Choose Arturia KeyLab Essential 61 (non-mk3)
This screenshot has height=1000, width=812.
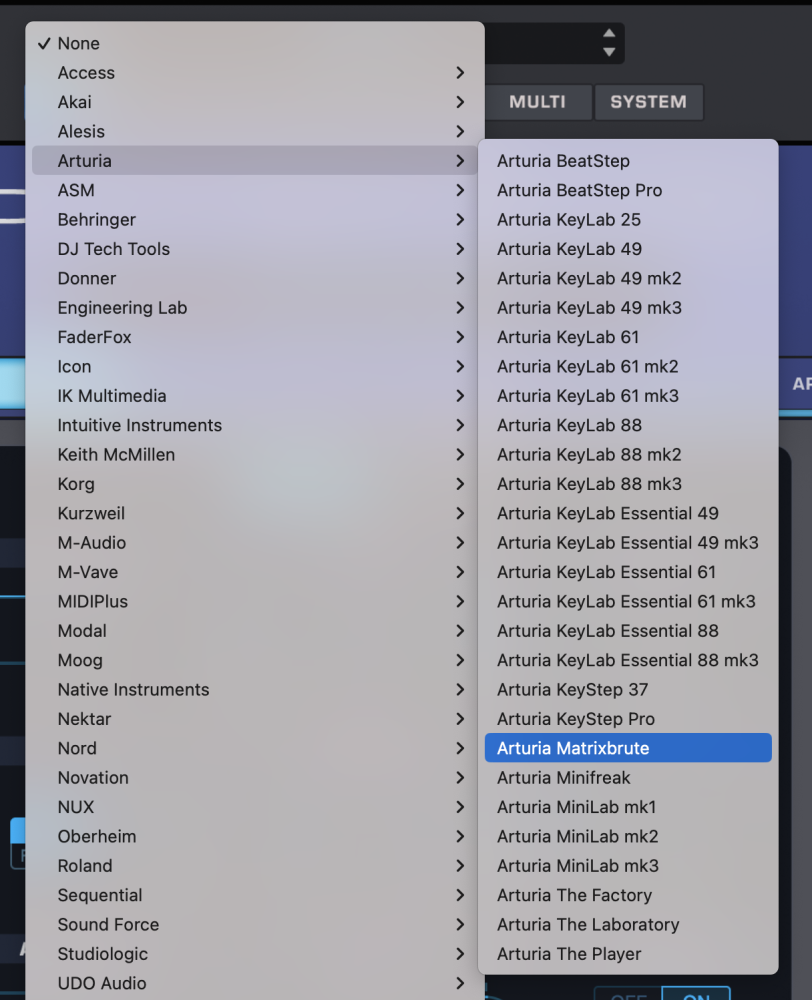click(628, 572)
